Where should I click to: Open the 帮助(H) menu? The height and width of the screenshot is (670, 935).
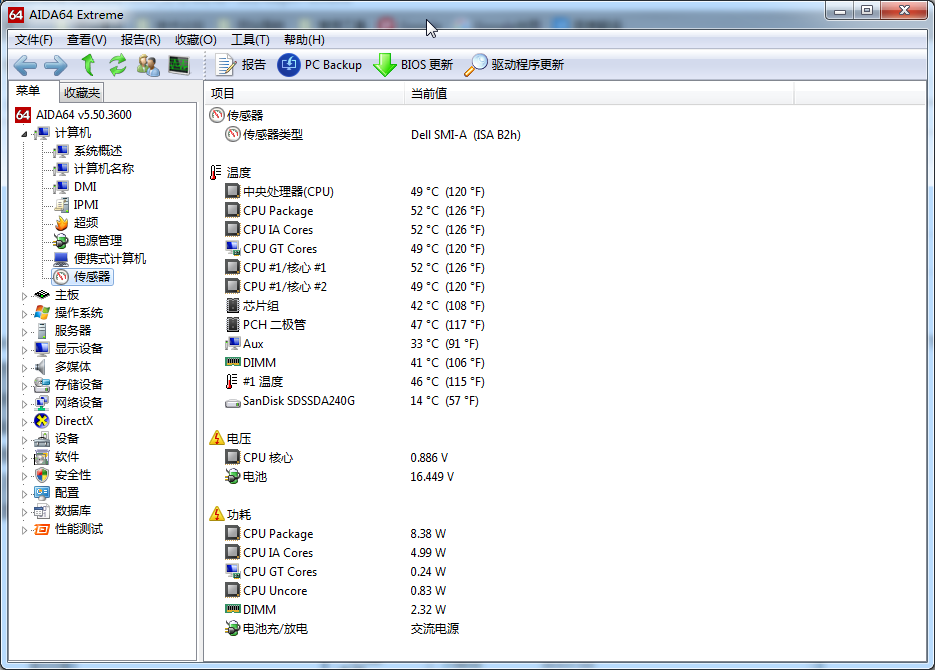coord(304,40)
